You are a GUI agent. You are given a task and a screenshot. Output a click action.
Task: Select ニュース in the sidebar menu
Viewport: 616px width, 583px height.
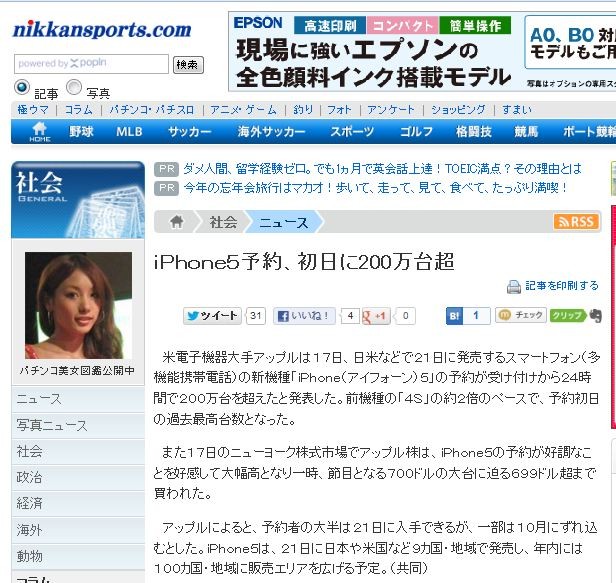pos(78,399)
